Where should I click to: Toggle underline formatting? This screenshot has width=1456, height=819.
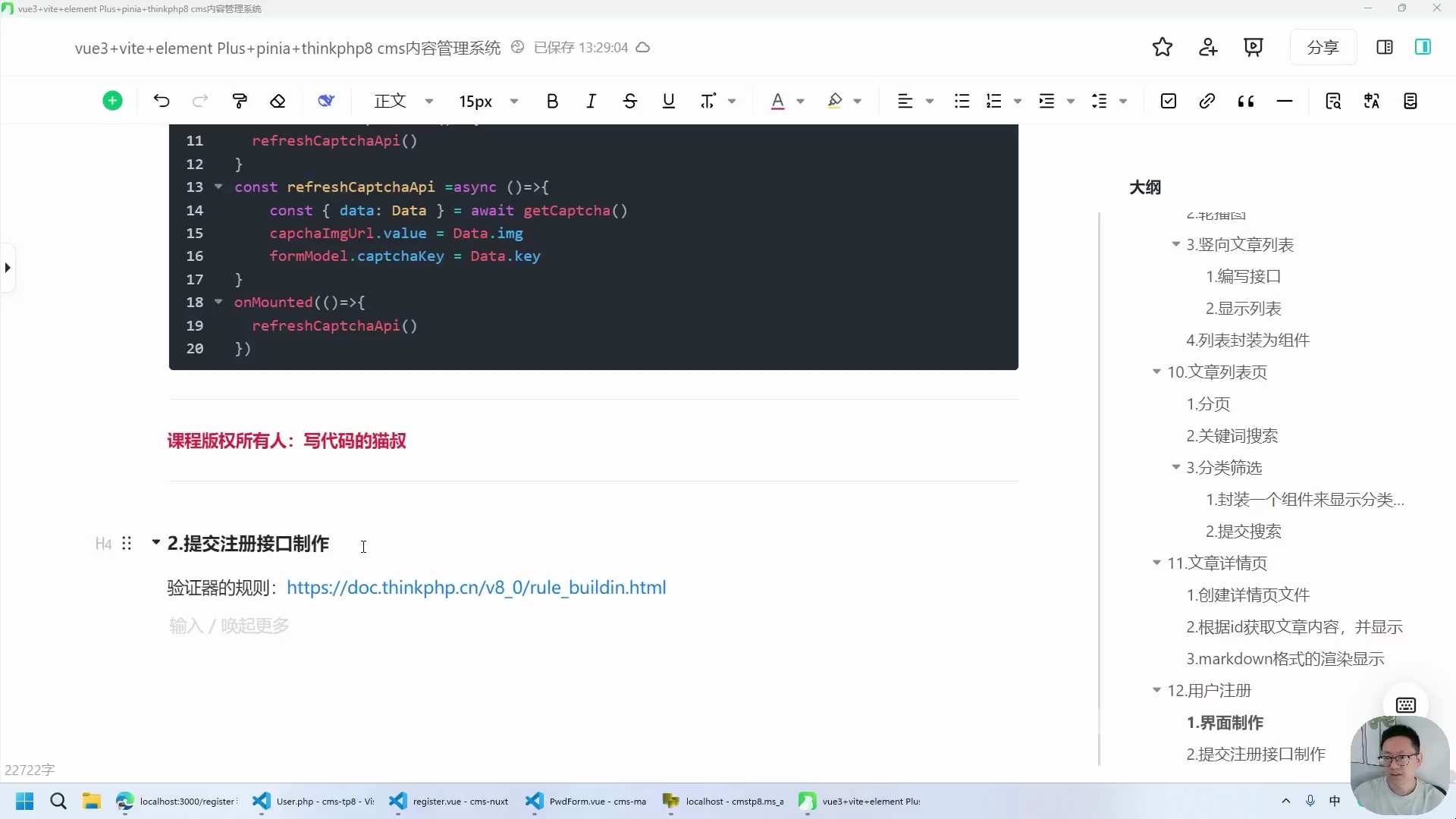(x=668, y=101)
